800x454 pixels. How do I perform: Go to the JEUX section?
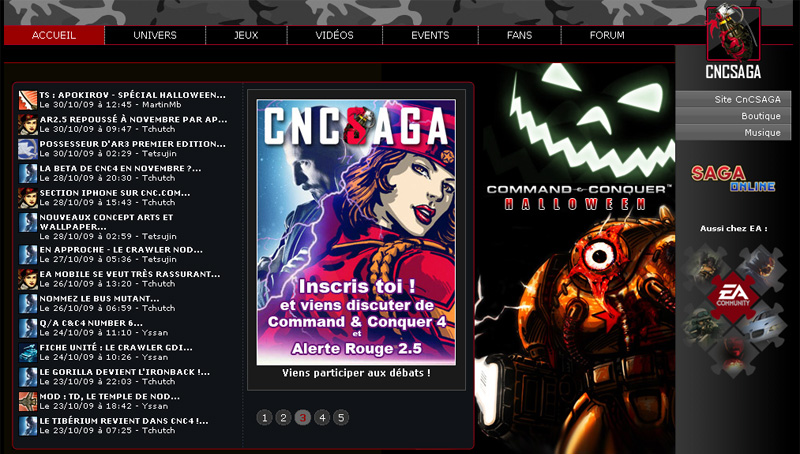click(x=246, y=35)
